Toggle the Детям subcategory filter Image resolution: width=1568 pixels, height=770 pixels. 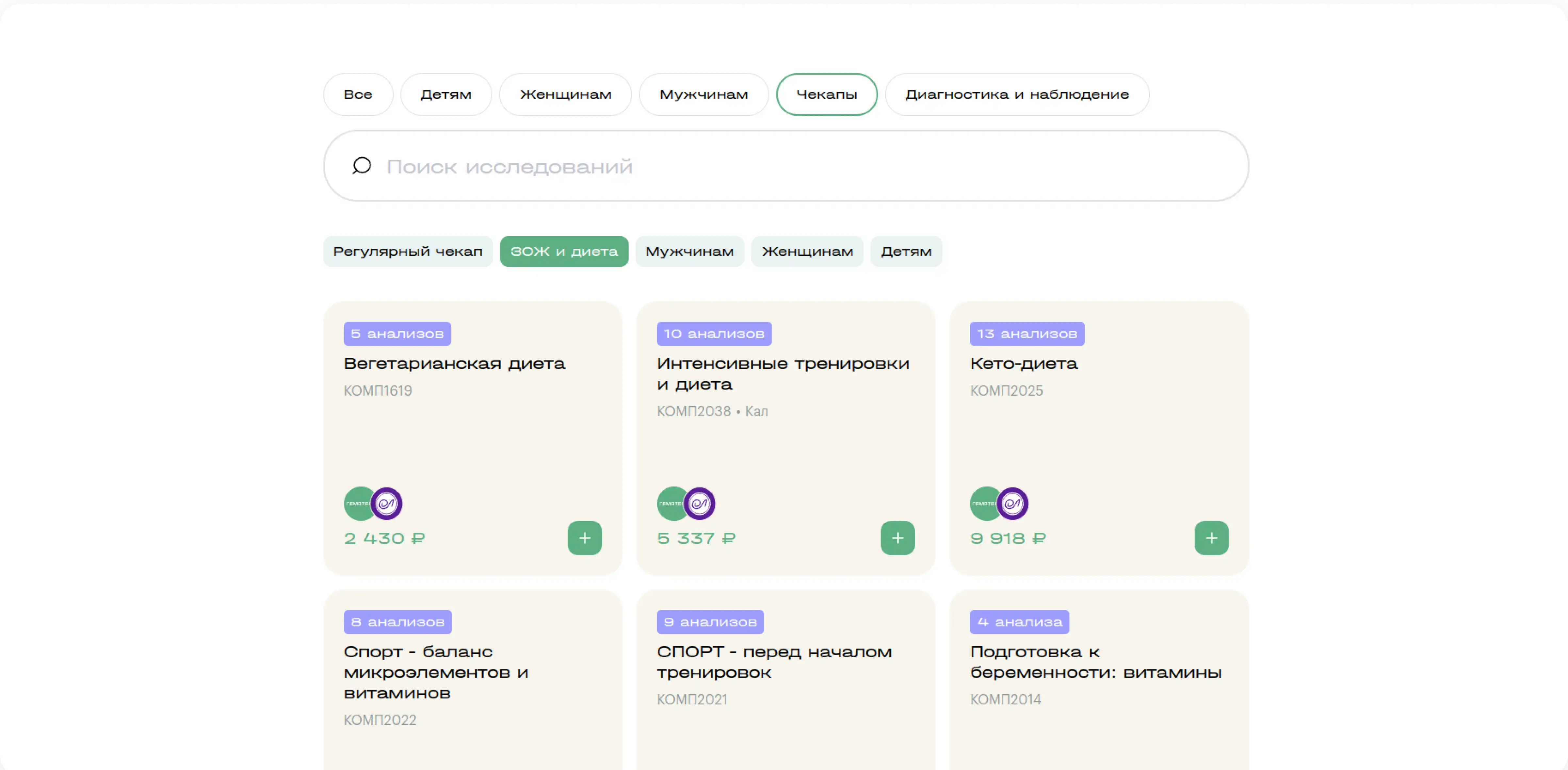click(x=906, y=251)
